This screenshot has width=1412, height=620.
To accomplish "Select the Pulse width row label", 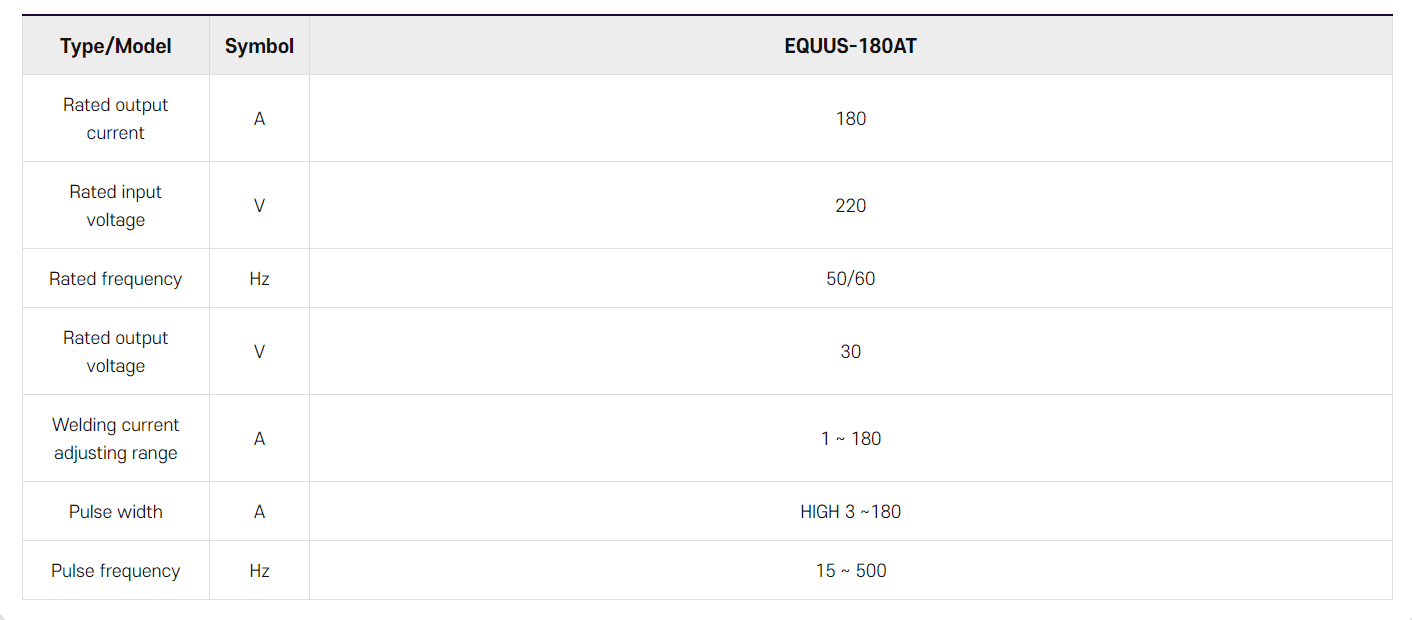I will point(116,512).
